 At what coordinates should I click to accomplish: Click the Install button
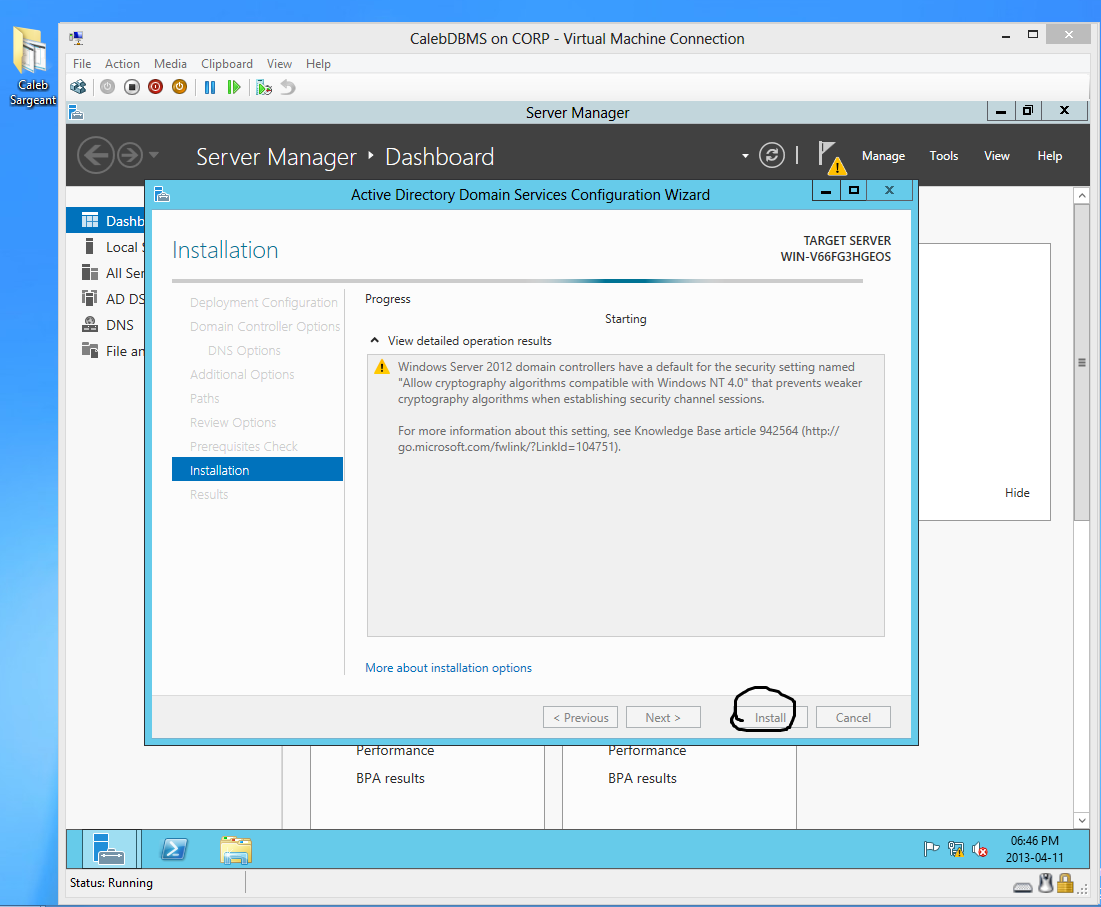pos(770,717)
